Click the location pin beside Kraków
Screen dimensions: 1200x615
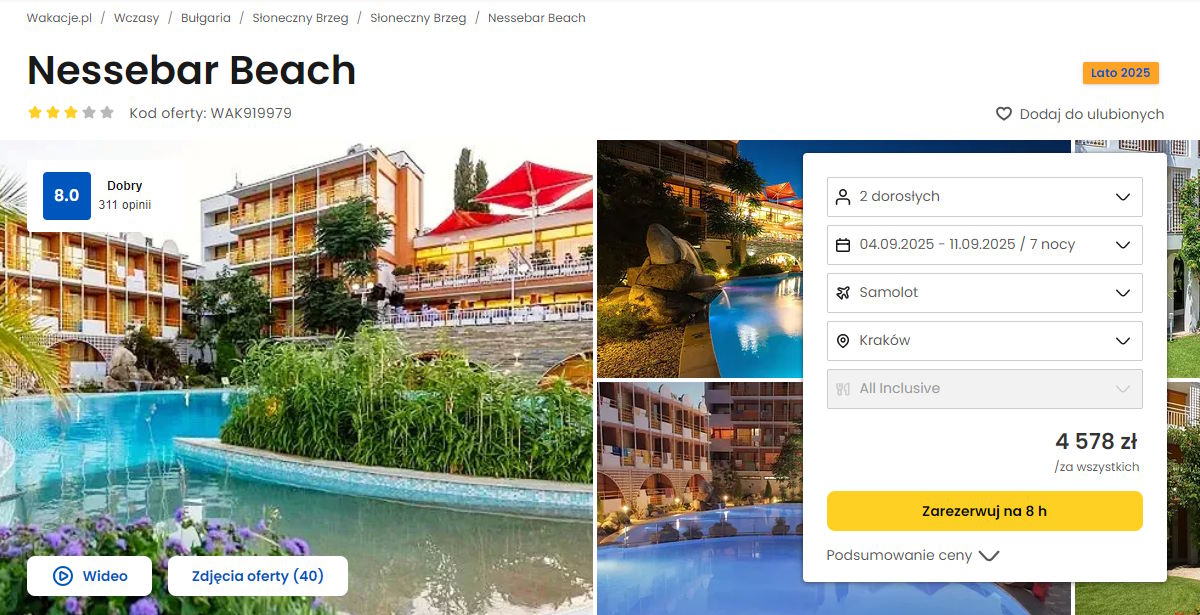point(843,341)
